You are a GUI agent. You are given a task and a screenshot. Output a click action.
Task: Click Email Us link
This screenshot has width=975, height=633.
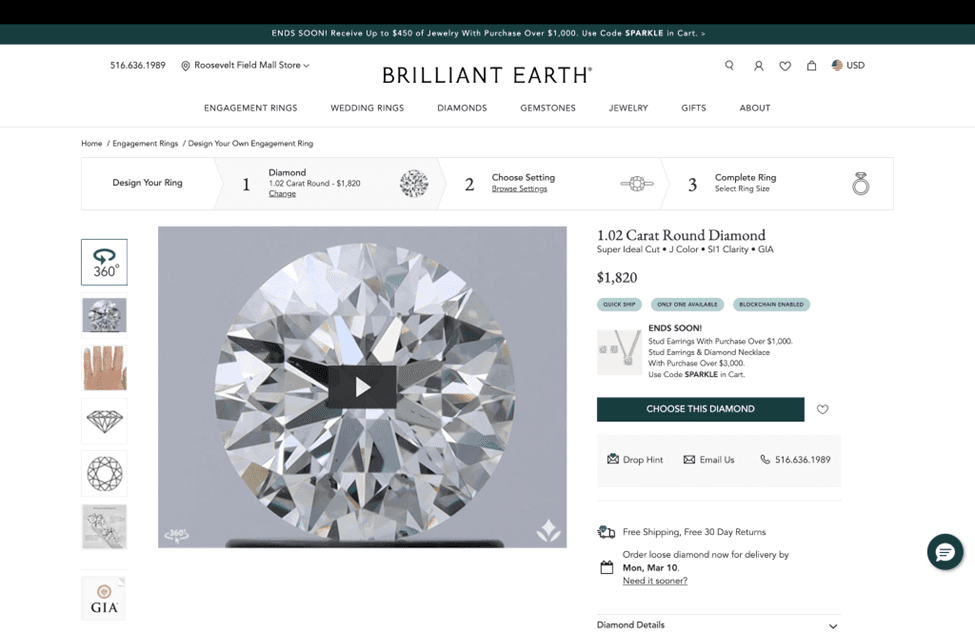709,460
